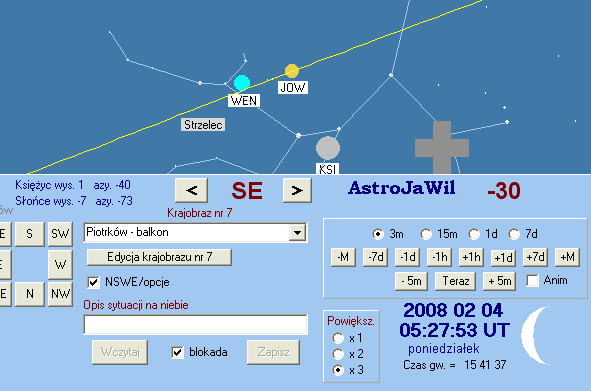This screenshot has width=591, height=391.
Task: Uncheck the blokada checkbox
Action: (x=178, y=352)
